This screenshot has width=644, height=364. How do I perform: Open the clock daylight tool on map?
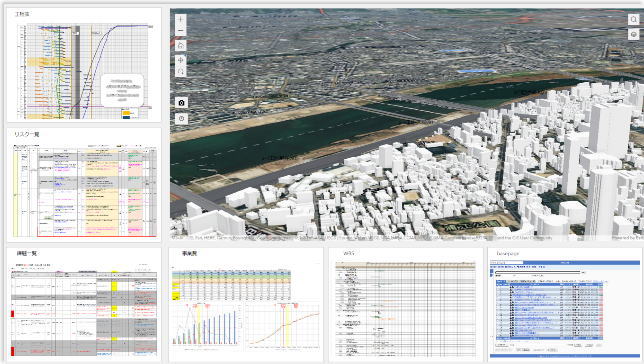click(182, 119)
